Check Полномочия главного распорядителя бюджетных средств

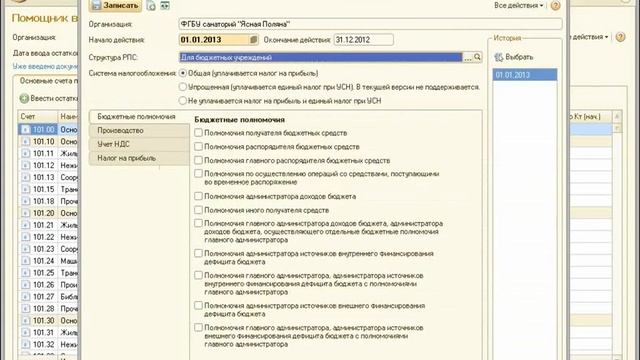(x=198, y=160)
